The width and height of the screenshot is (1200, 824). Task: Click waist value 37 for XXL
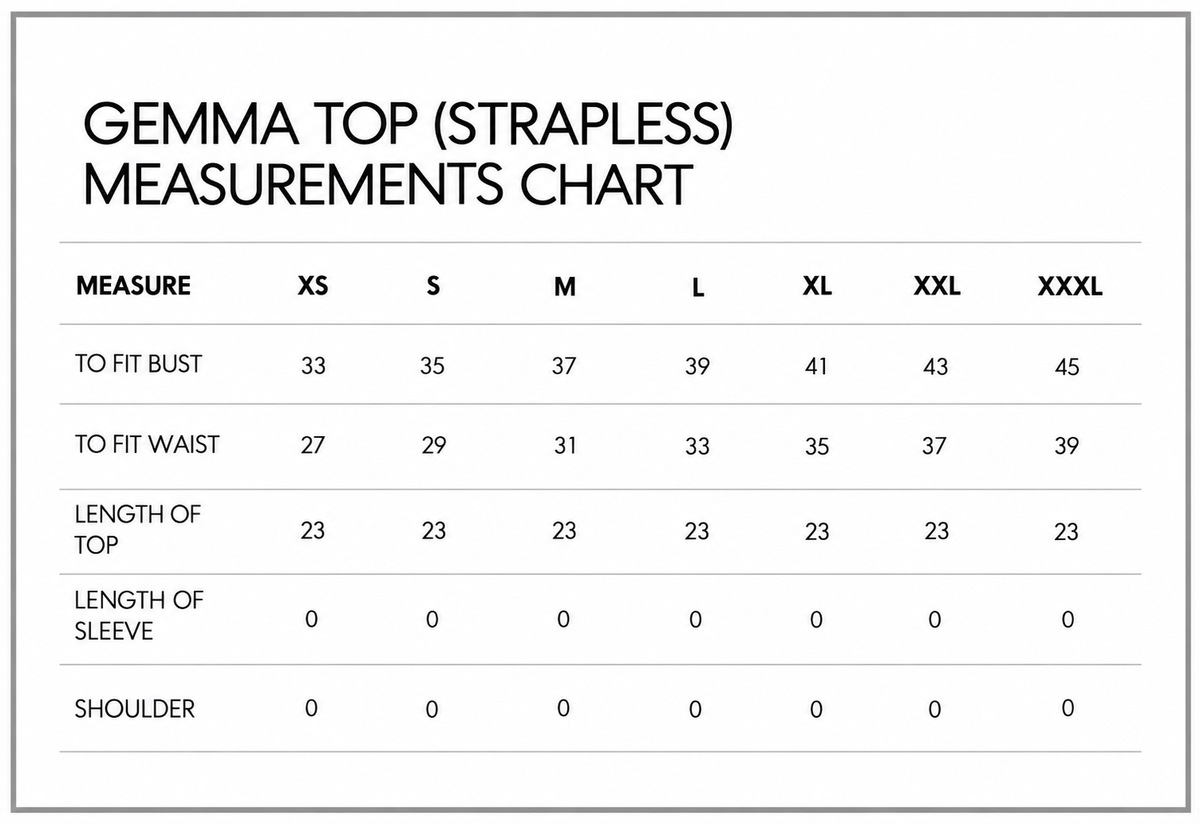934,446
